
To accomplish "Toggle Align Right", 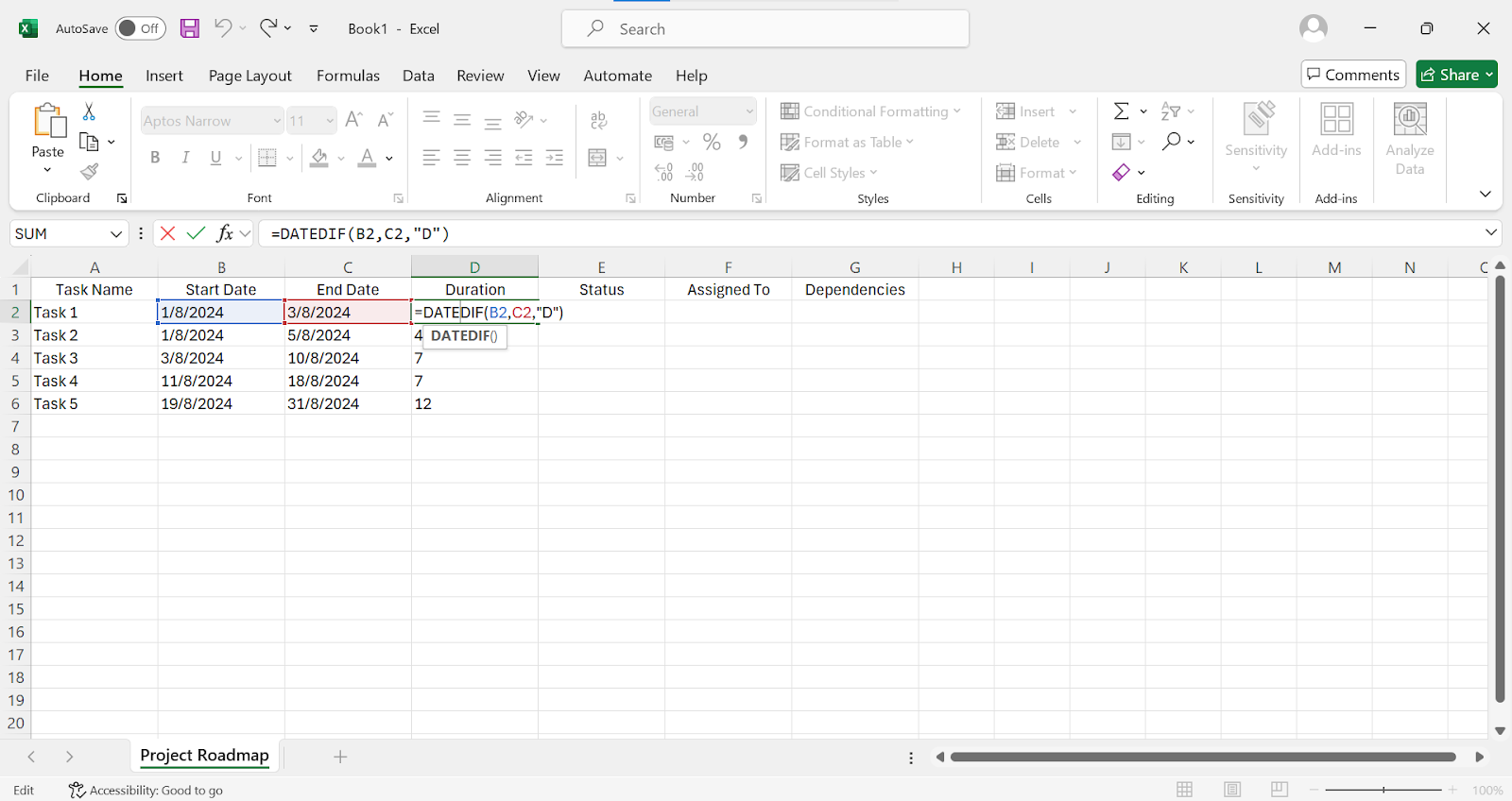I will click(x=492, y=158).
